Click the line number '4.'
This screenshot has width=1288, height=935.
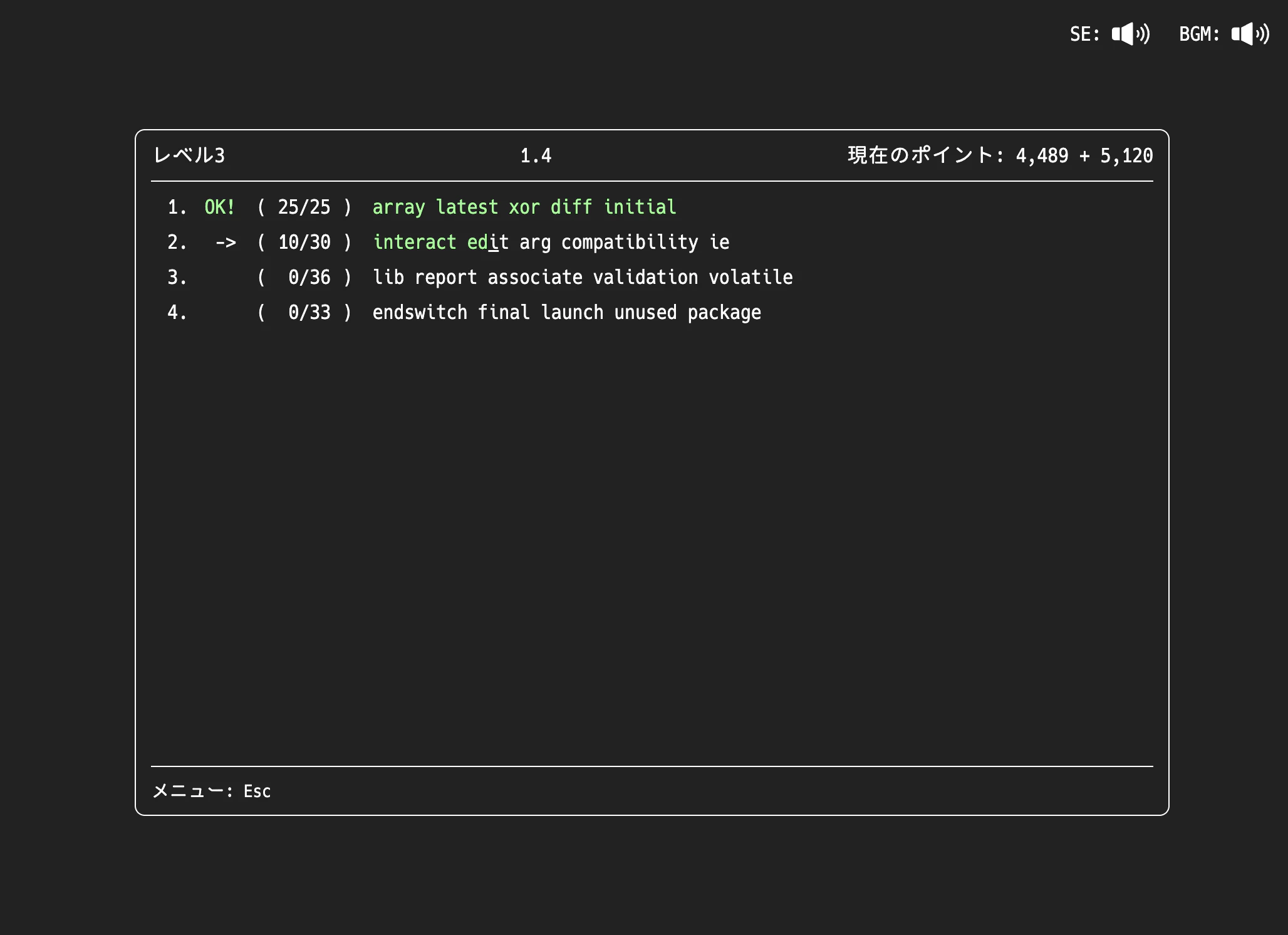(x=177, y=312)
